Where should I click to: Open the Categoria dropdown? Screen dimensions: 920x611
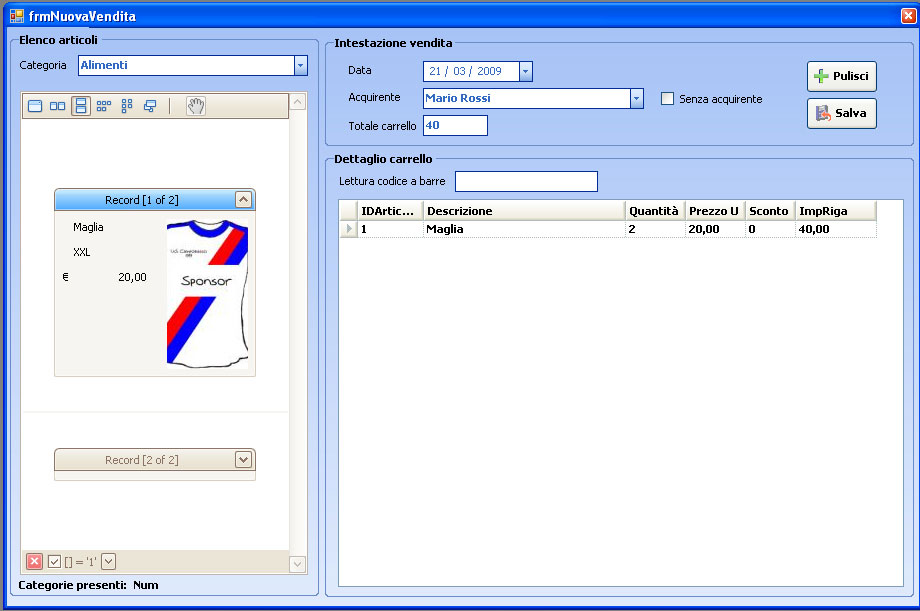(300, 66)
